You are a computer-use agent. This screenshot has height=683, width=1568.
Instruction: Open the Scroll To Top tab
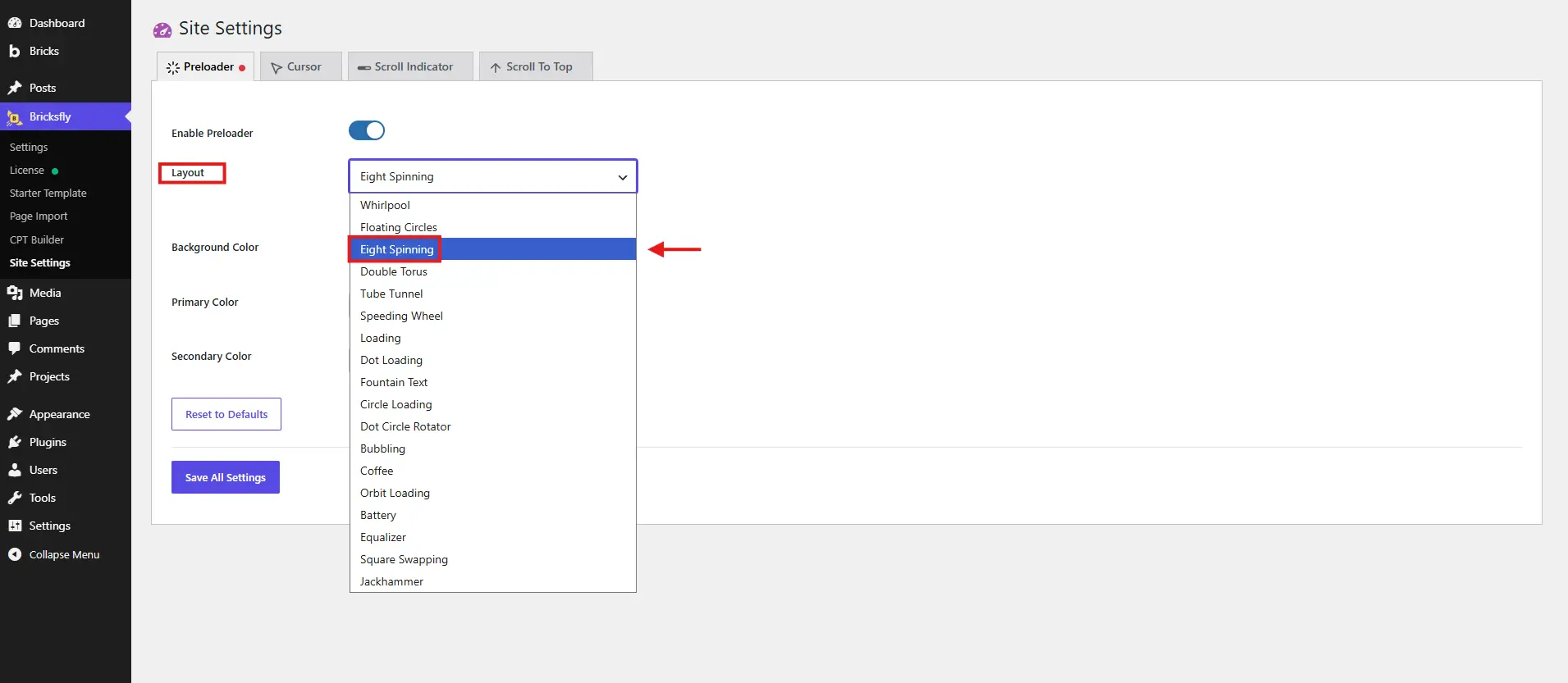(x=536, y=66)
